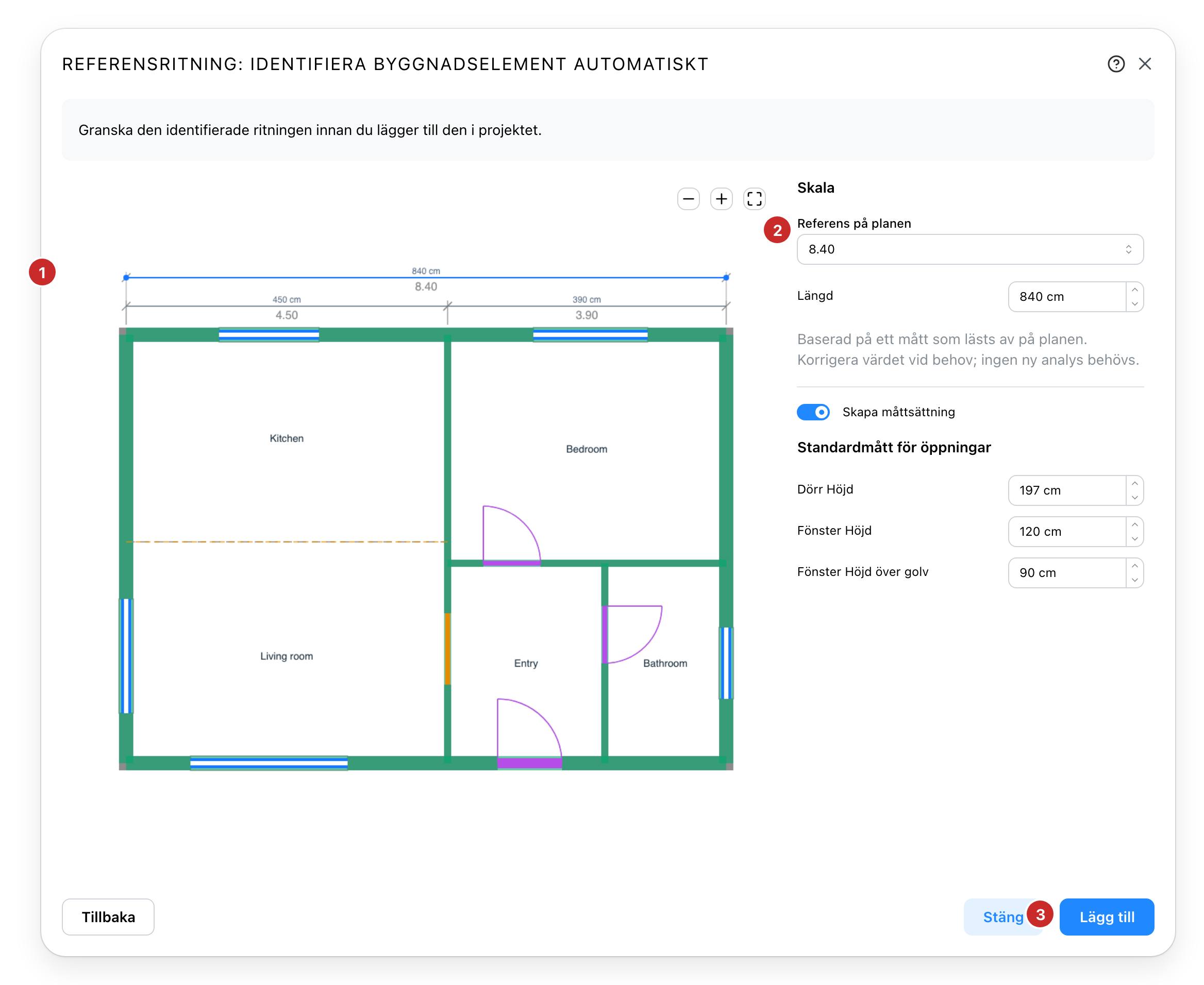
Task: Click the 8.40 reference dimension on the plan
Action: pos(426,286)
